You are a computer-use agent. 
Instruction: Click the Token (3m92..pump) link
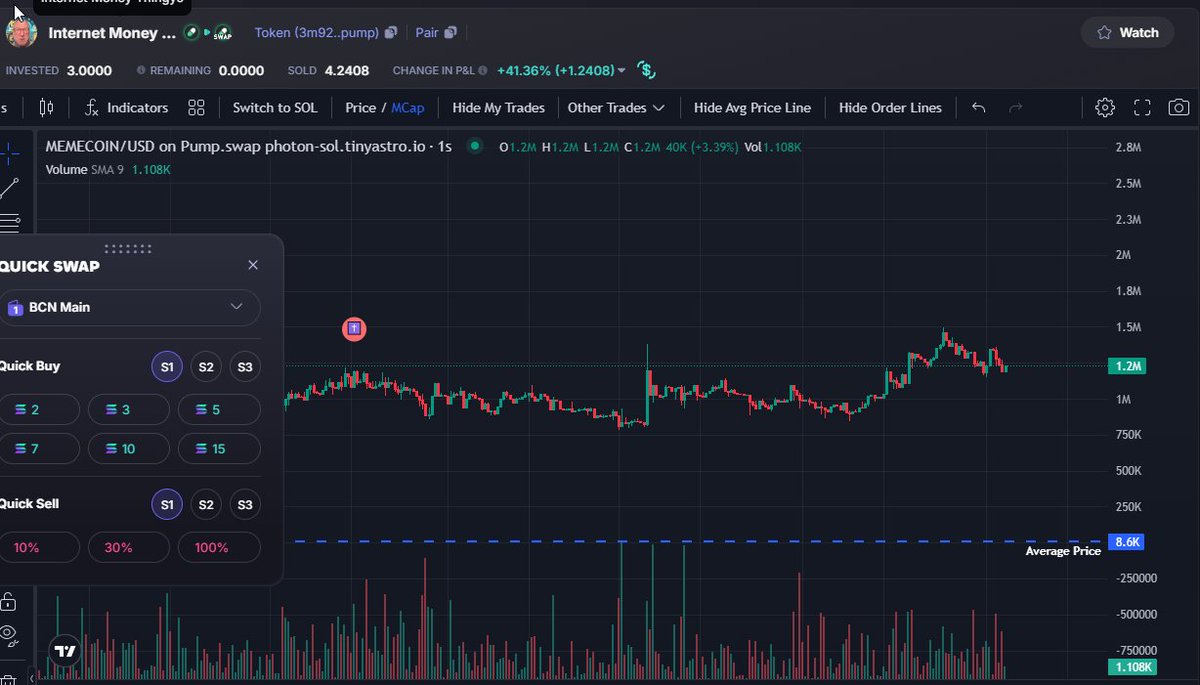317,33
